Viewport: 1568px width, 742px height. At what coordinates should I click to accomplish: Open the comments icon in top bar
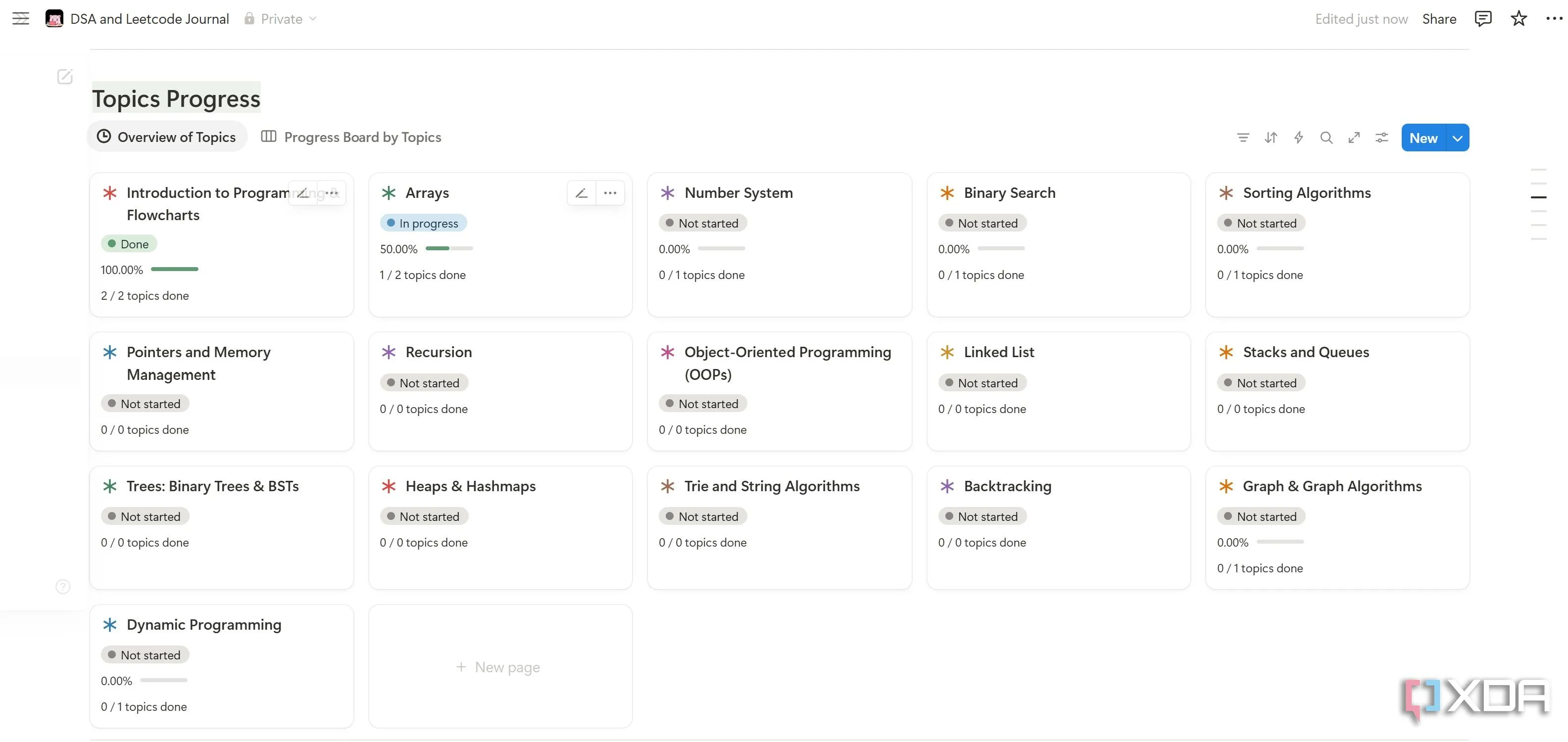tap(1483, 19)
